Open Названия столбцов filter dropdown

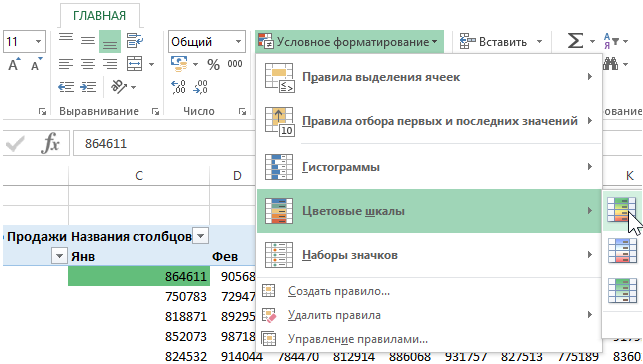[x=201, y=236]
